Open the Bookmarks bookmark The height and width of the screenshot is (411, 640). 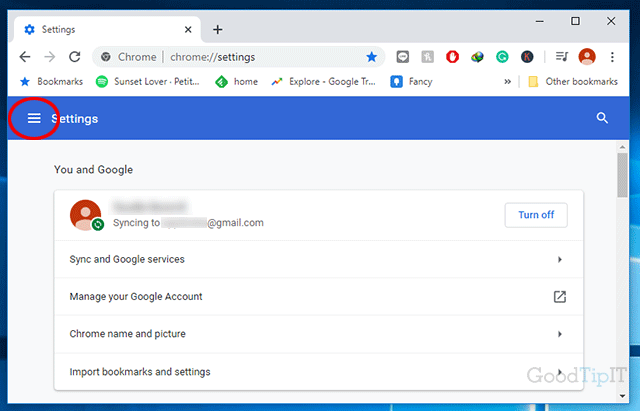51,82
